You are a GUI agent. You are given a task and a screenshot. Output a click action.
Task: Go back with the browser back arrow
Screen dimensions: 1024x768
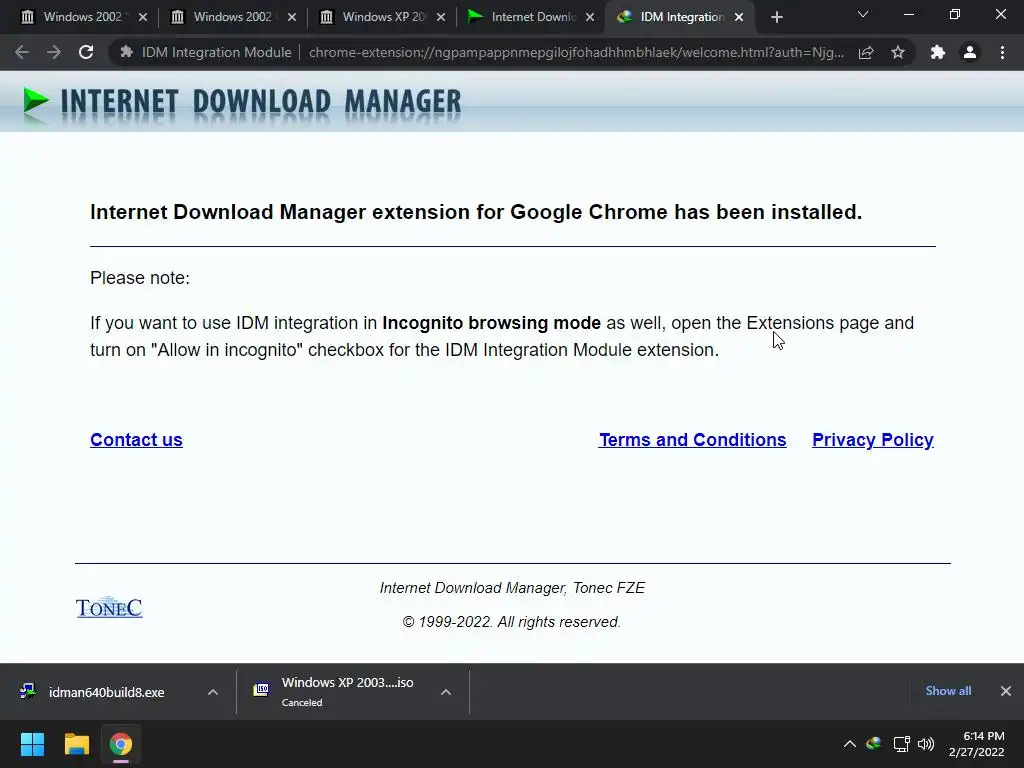(22, 52)
